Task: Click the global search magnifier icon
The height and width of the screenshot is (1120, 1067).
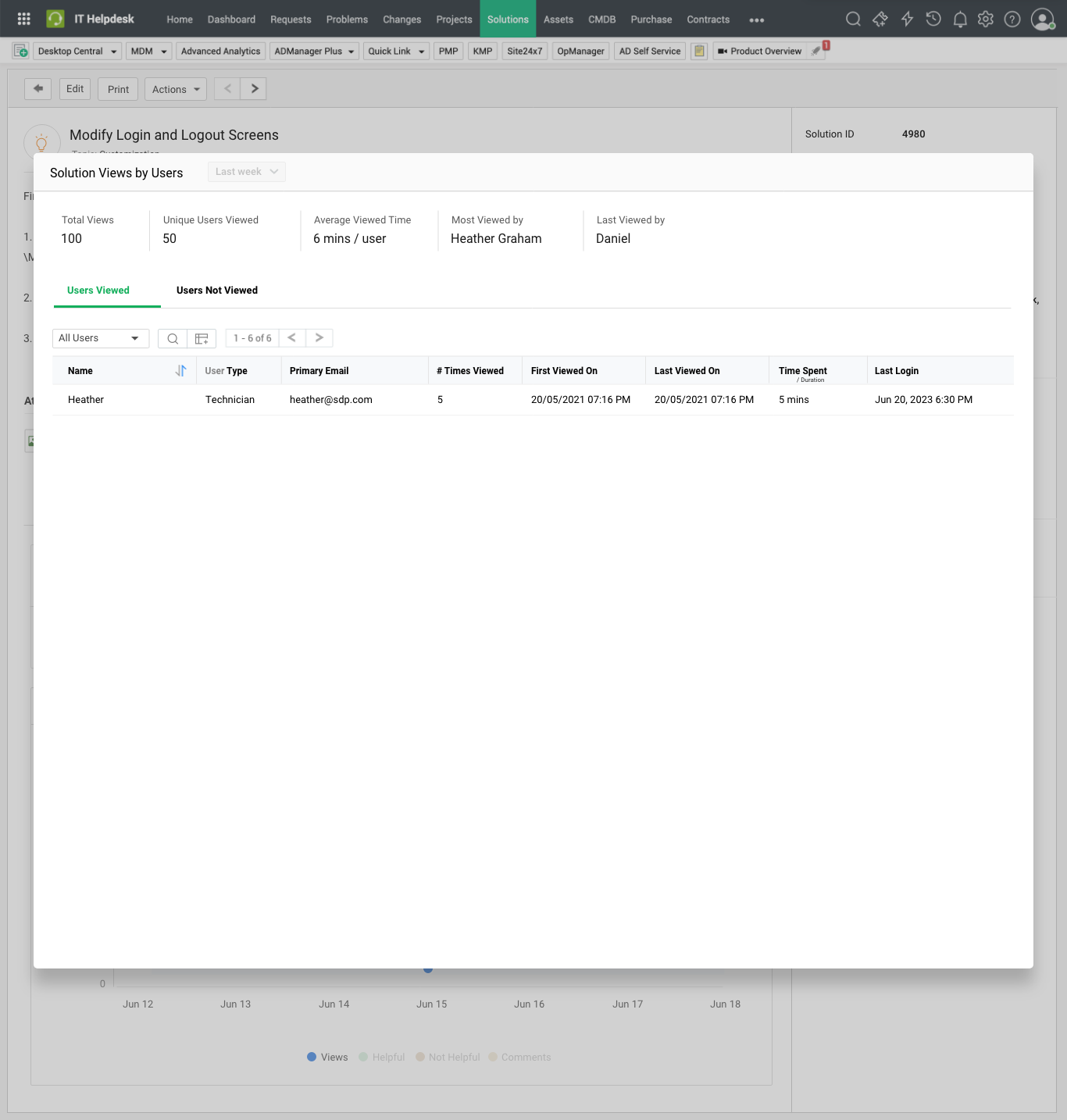Action: tap(853, 19)
